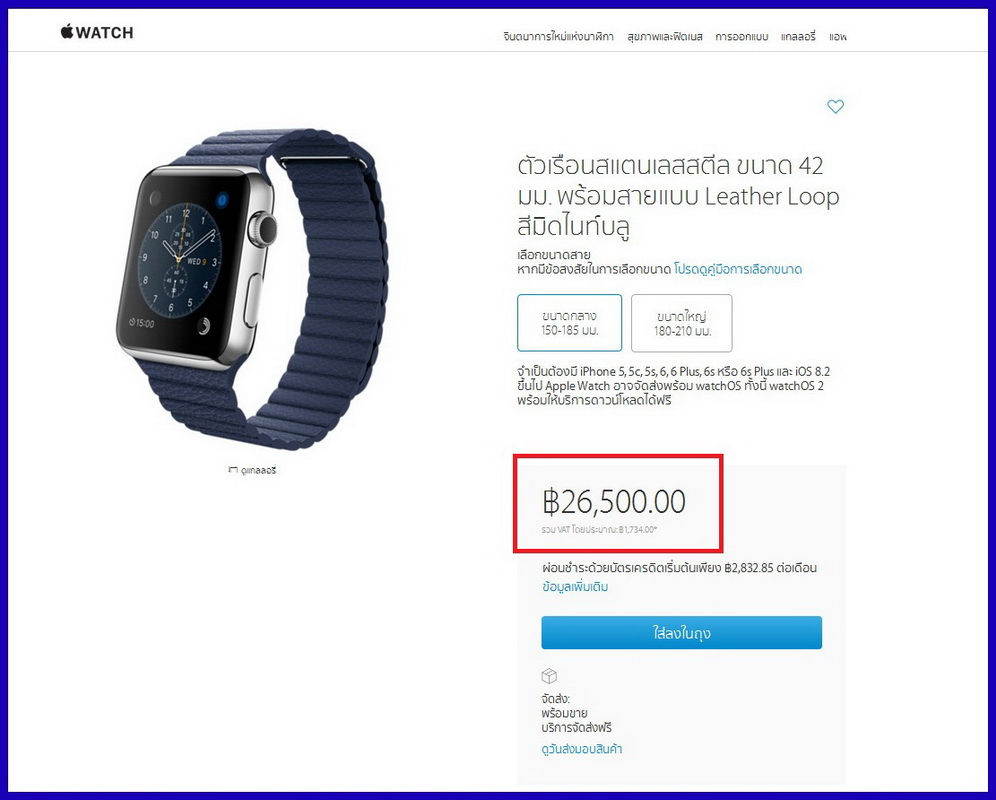Open the การออกแบบ menu item
Image resolution: width=996 pixels, height=800 pixels.
click(741, 36)
